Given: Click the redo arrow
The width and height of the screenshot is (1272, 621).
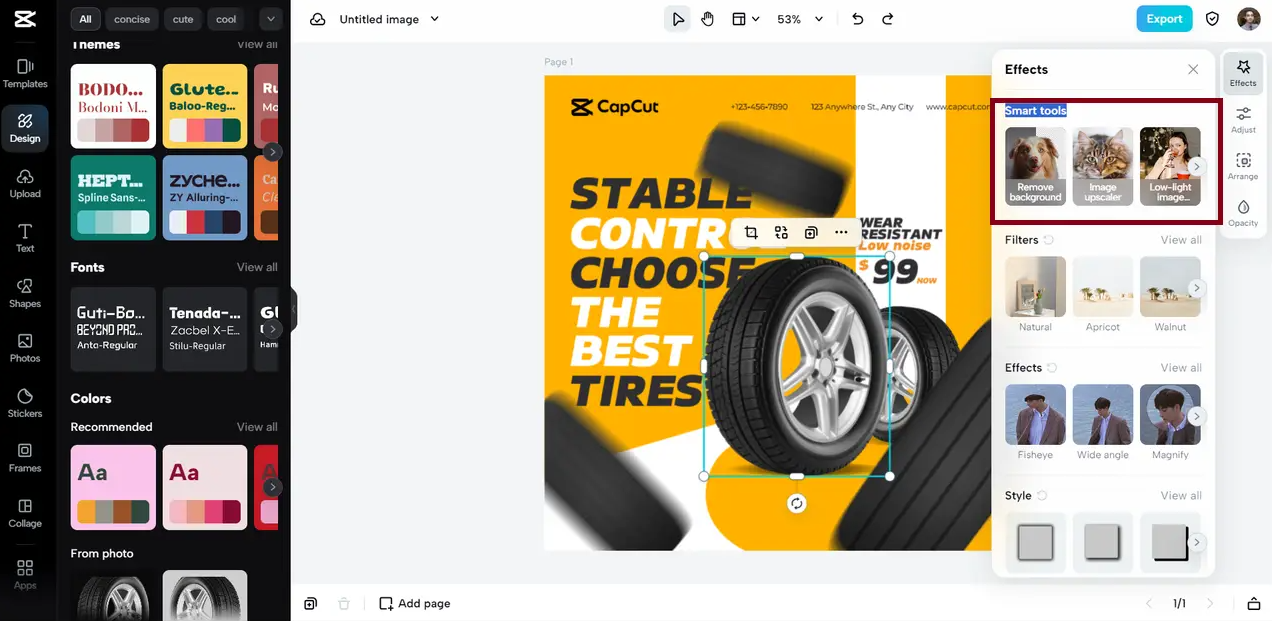Looking at the screenshot, I should coord(887,19).
